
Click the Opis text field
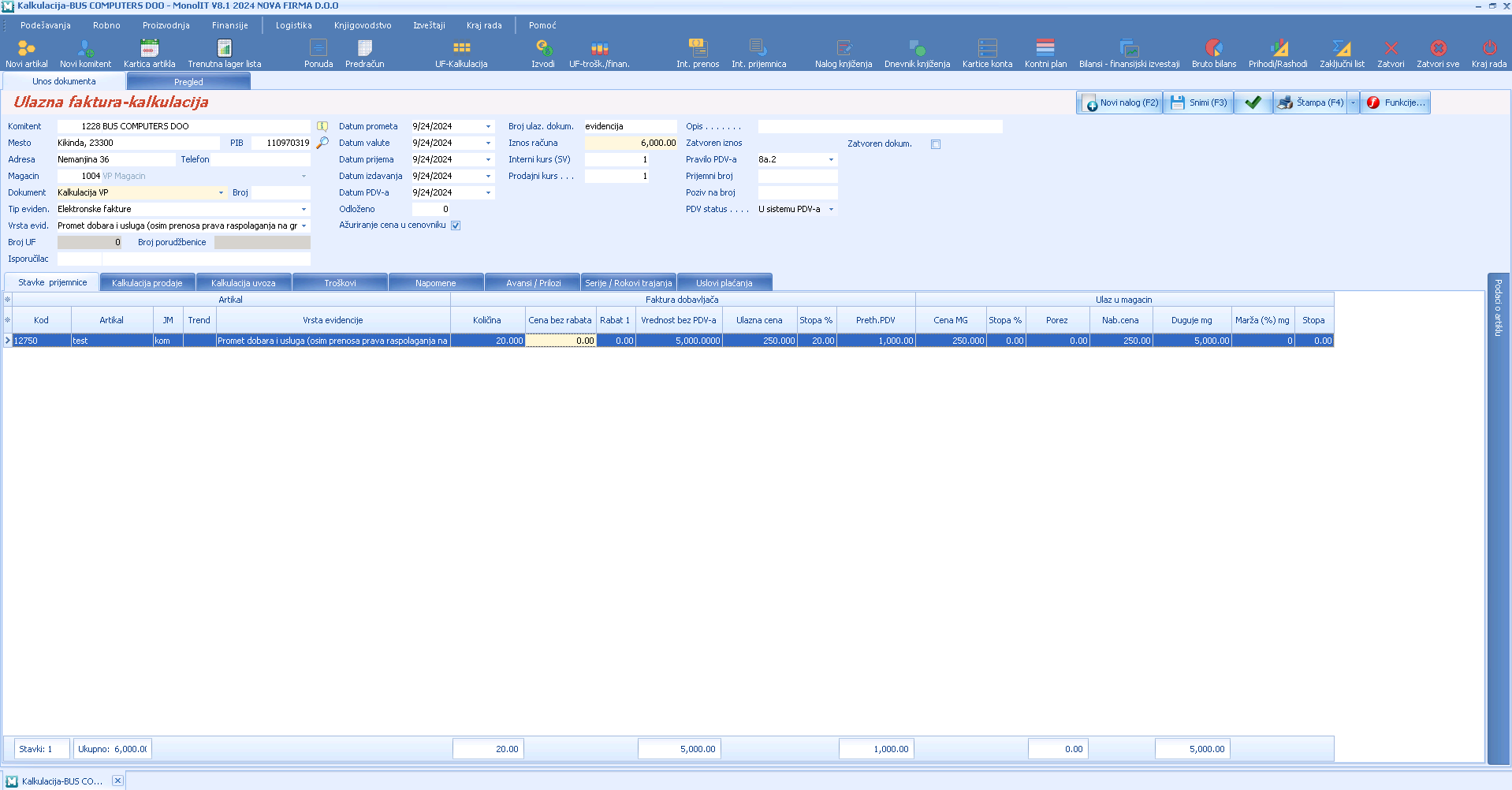pyautogui.click(x=881, y=126)
